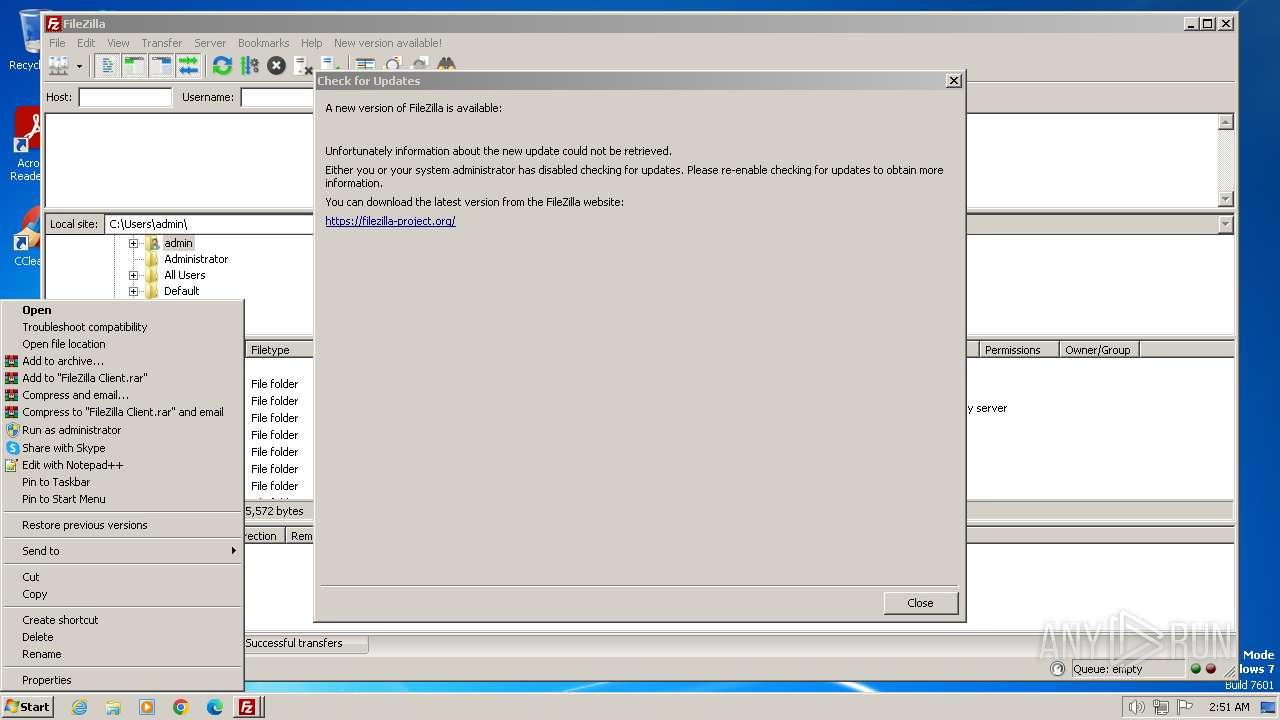Expand the Default folder tree node
Image resolution: width=1280 pixels, height=720 pixels.
[x=133, y=291]
